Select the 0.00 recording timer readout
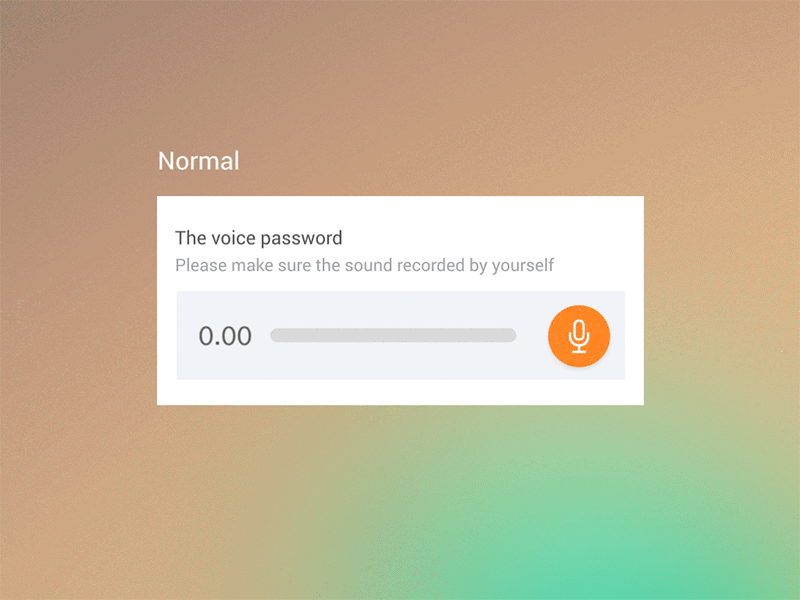 point(225,336)
